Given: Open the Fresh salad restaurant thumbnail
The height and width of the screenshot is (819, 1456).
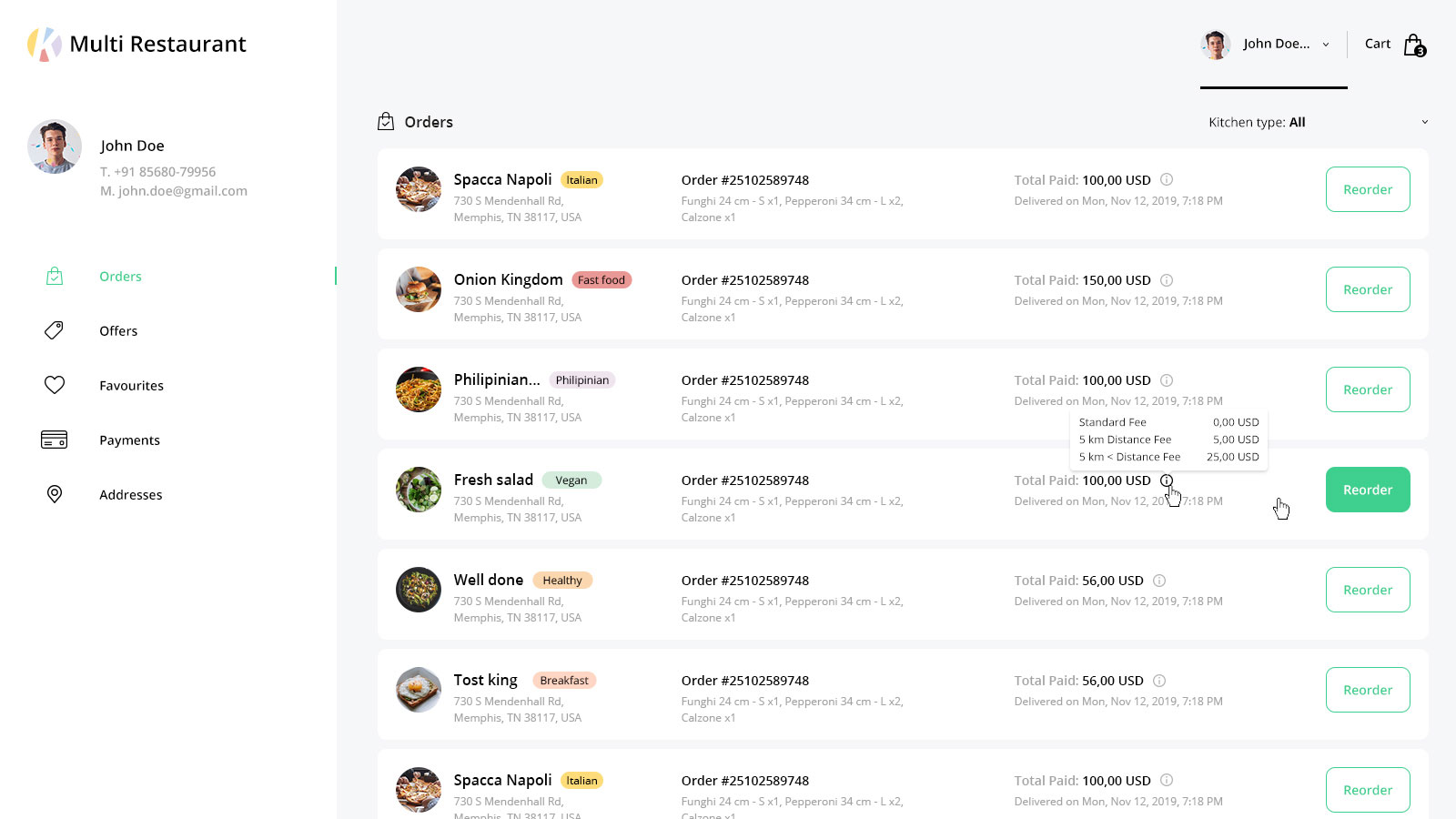Looking at the screenshot, I should 419,490.
